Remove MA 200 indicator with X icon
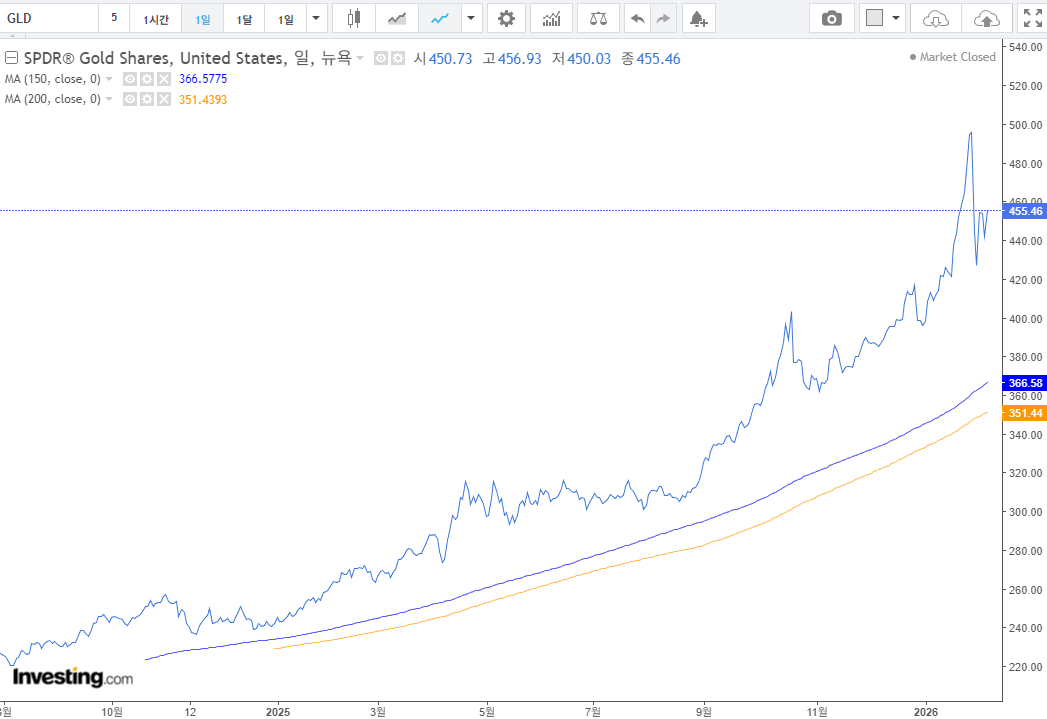The width and height of the screenshot is (1047, 719). point(164,99)
